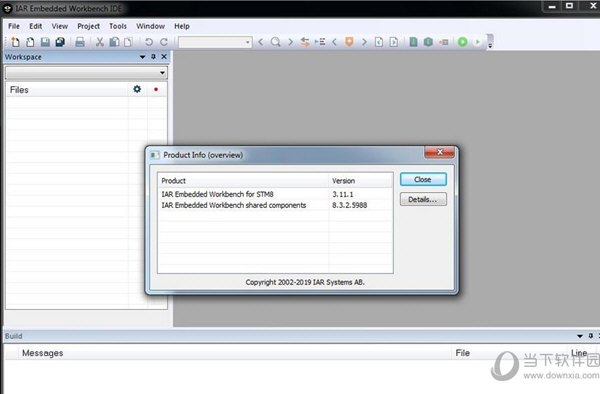Click the Find Previous arrow icon

tap(261, 42)
